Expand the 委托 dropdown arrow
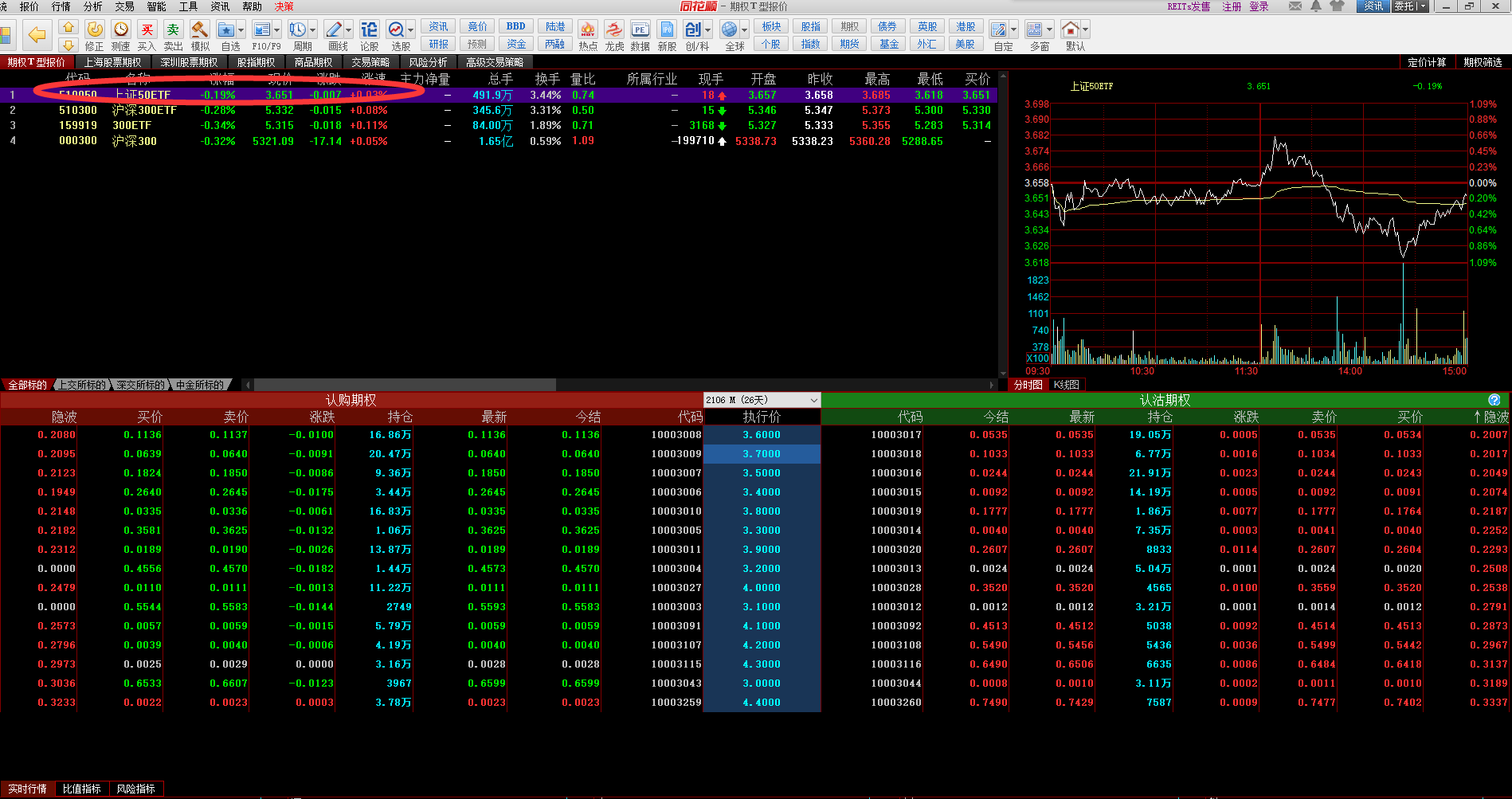 [x=1422, y=6]
